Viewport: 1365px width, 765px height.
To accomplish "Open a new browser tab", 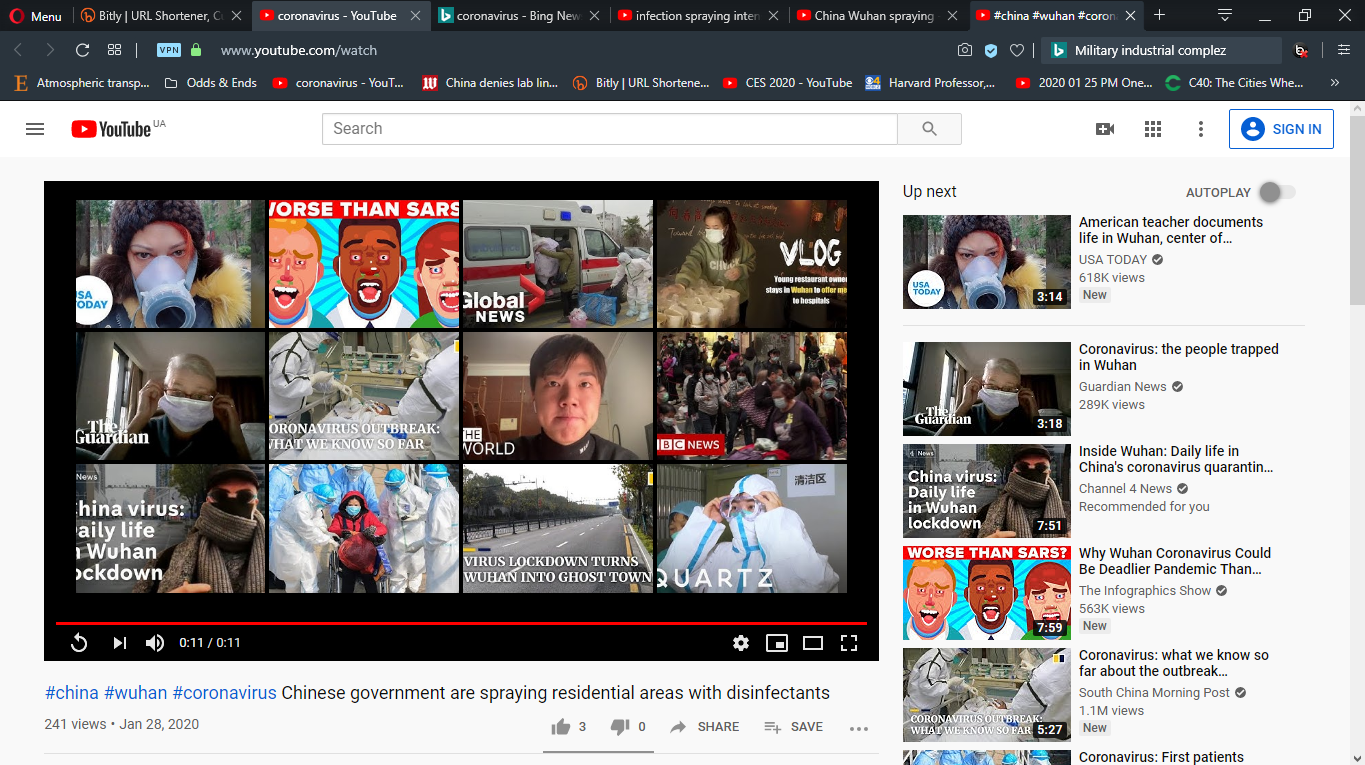I will point(1159,16).
